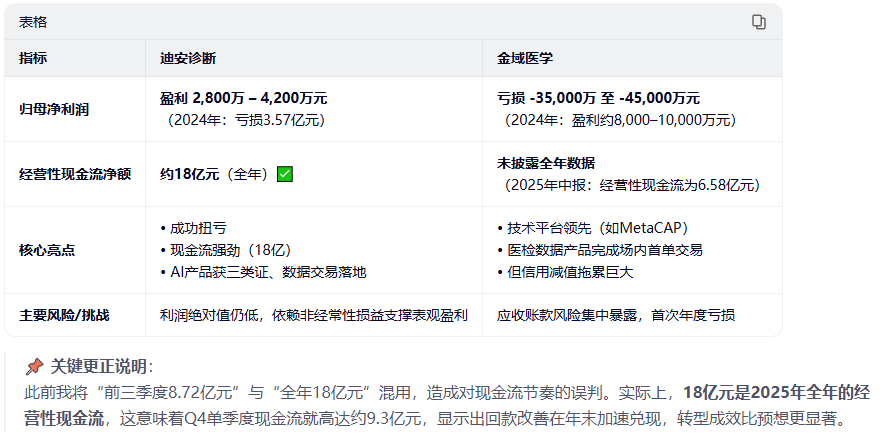This screenshot has height=443, width=880.
Task: Click the green checkmark emoji beside 约18亿元
Action: pos(285,174)
